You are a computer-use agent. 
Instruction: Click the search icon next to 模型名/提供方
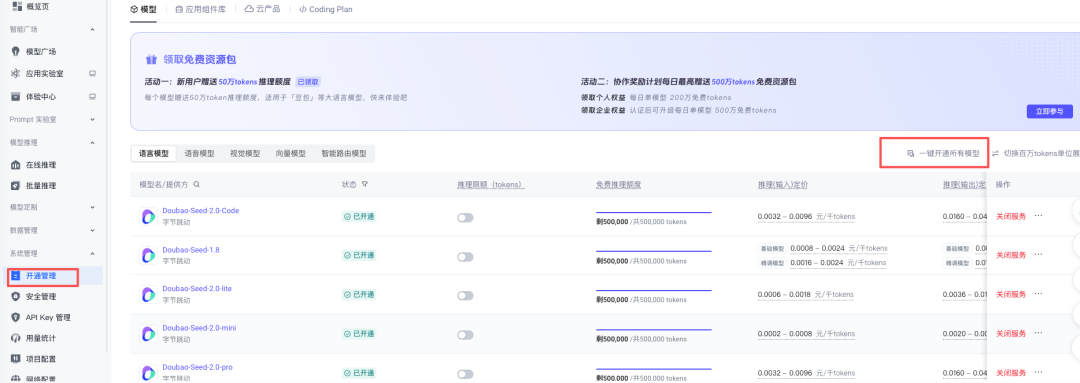point(197,184)
